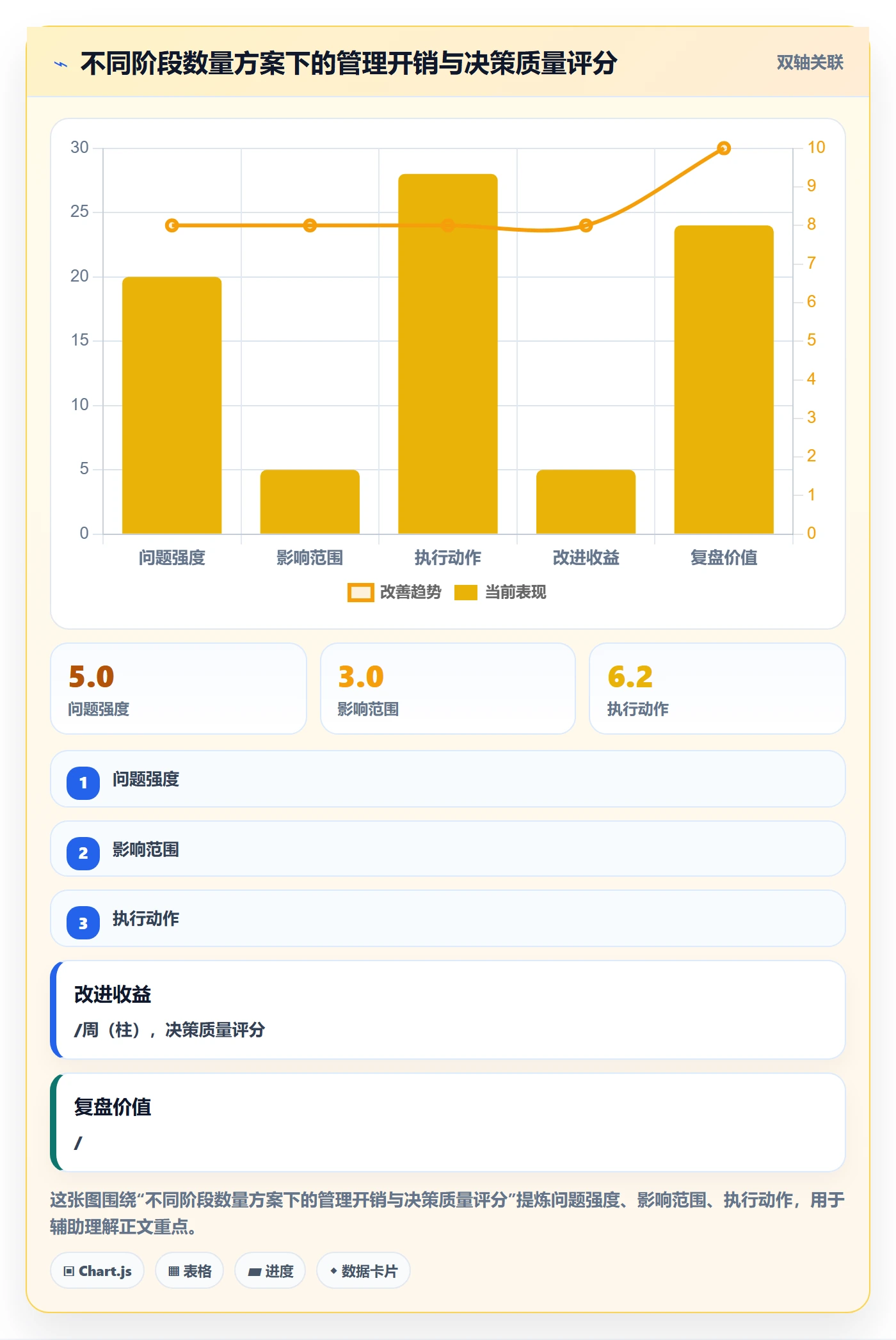Click the 问题强度 x-axis label
The image size is (896, 1340).
172,558
